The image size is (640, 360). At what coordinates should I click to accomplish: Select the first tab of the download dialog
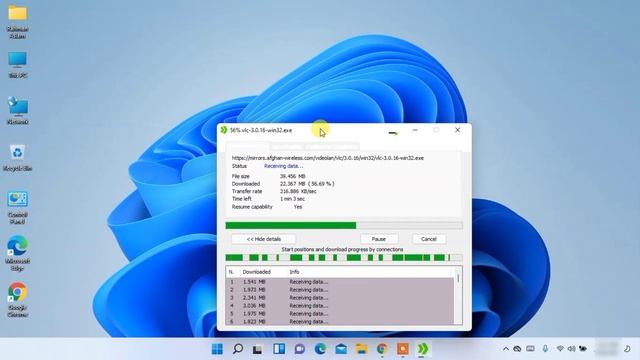(x=248, y=146)
